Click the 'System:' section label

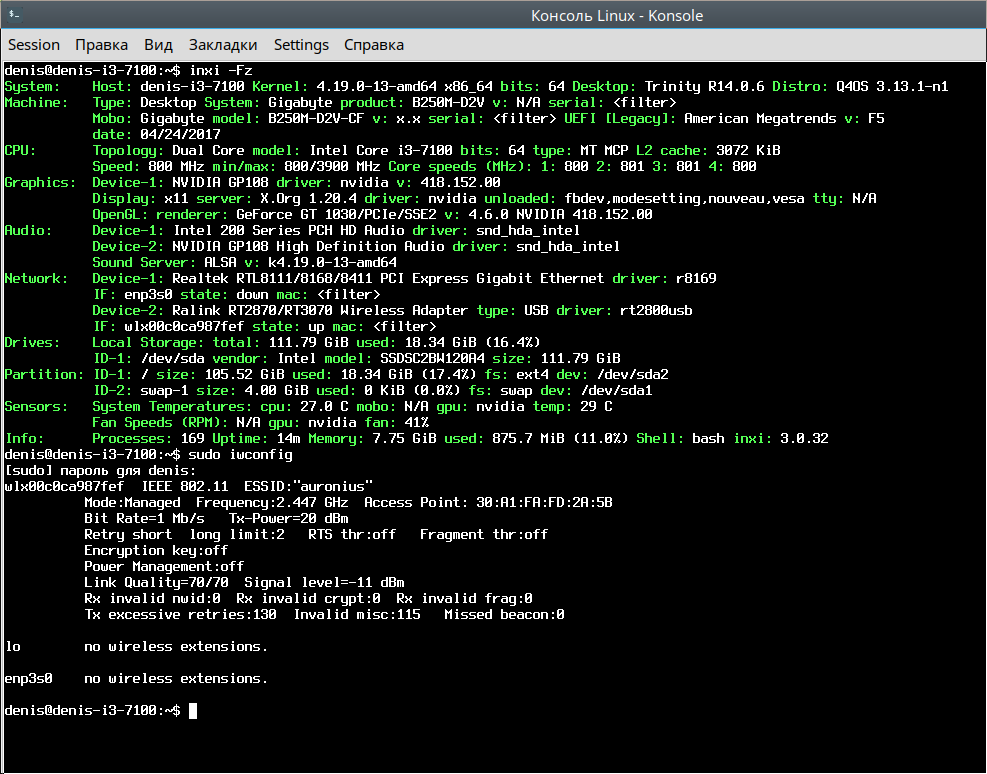coord(32,86)
